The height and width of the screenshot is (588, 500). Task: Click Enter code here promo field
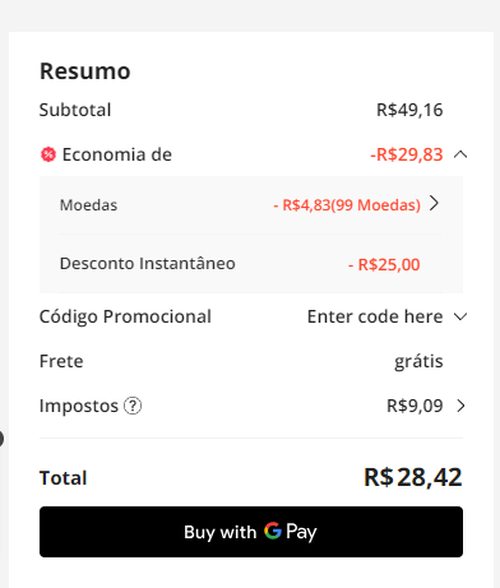tap(375, 316)
